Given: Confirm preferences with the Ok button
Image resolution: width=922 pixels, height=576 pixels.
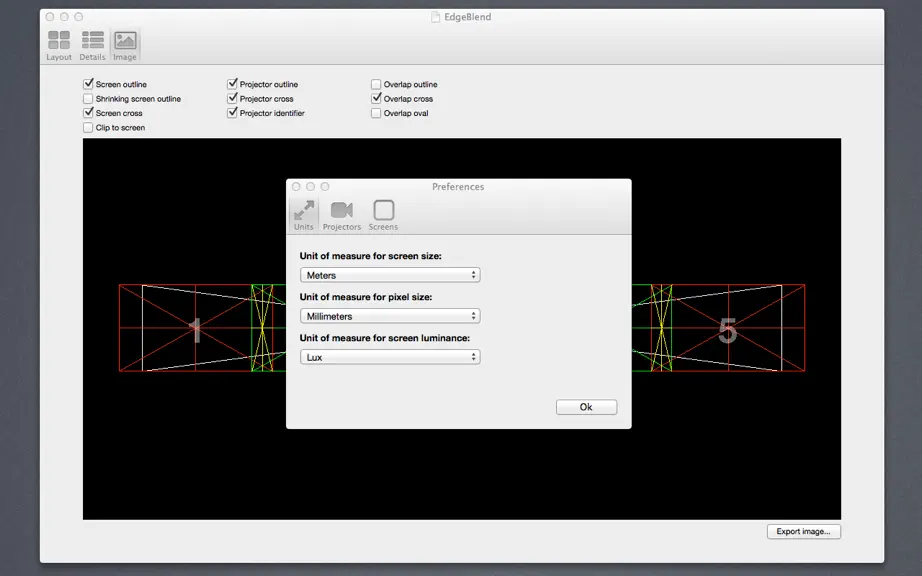Looking at the screenshot, I should click(586, 407).
